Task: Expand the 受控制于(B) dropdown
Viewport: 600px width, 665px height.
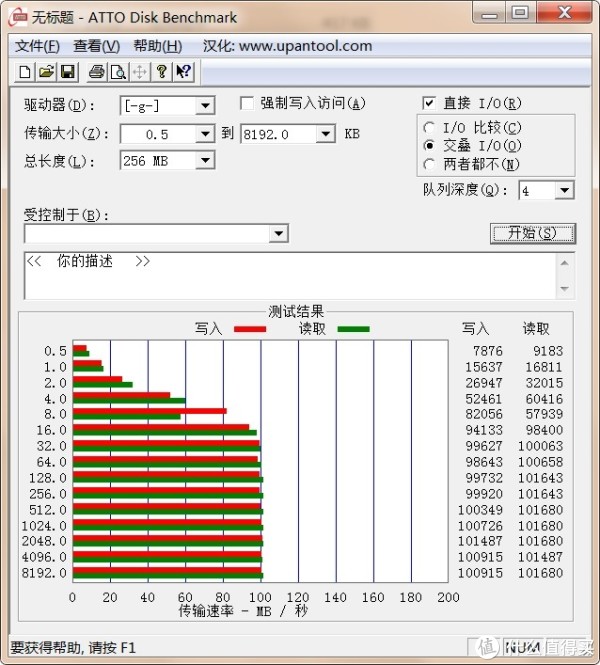Action: coord(279,234)
